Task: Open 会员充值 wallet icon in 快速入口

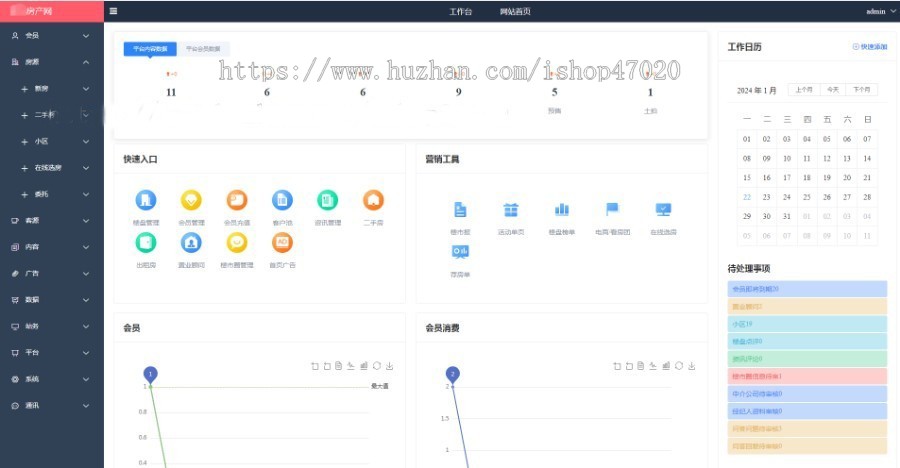Action: [236, 200]
